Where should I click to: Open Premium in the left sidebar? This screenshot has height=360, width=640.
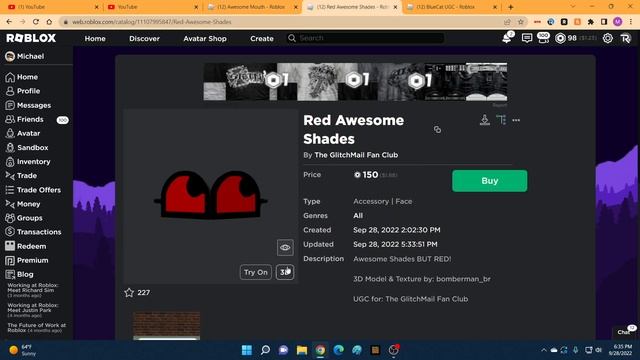[32, 260]
